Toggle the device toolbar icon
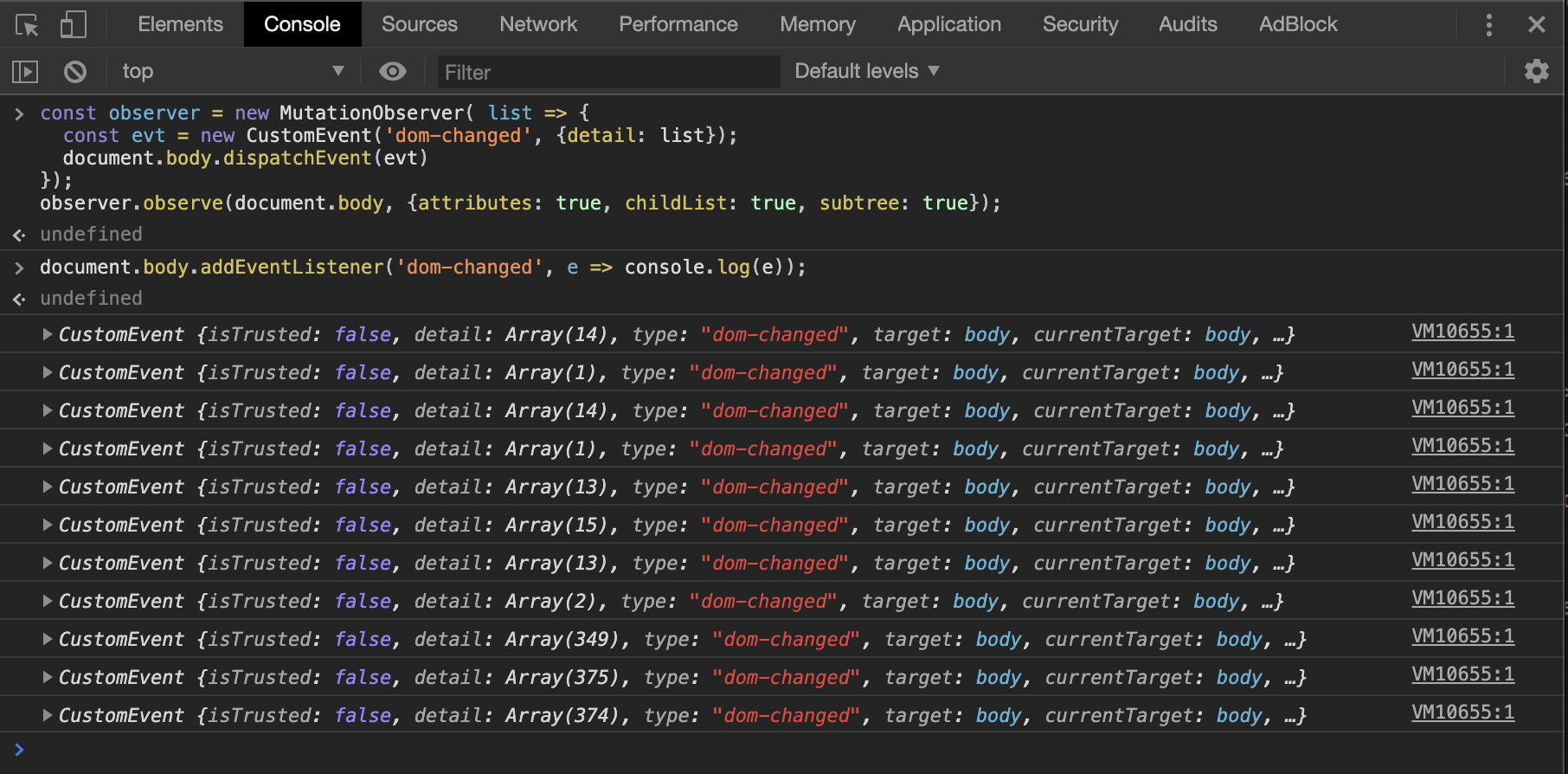 click(73, 24)
